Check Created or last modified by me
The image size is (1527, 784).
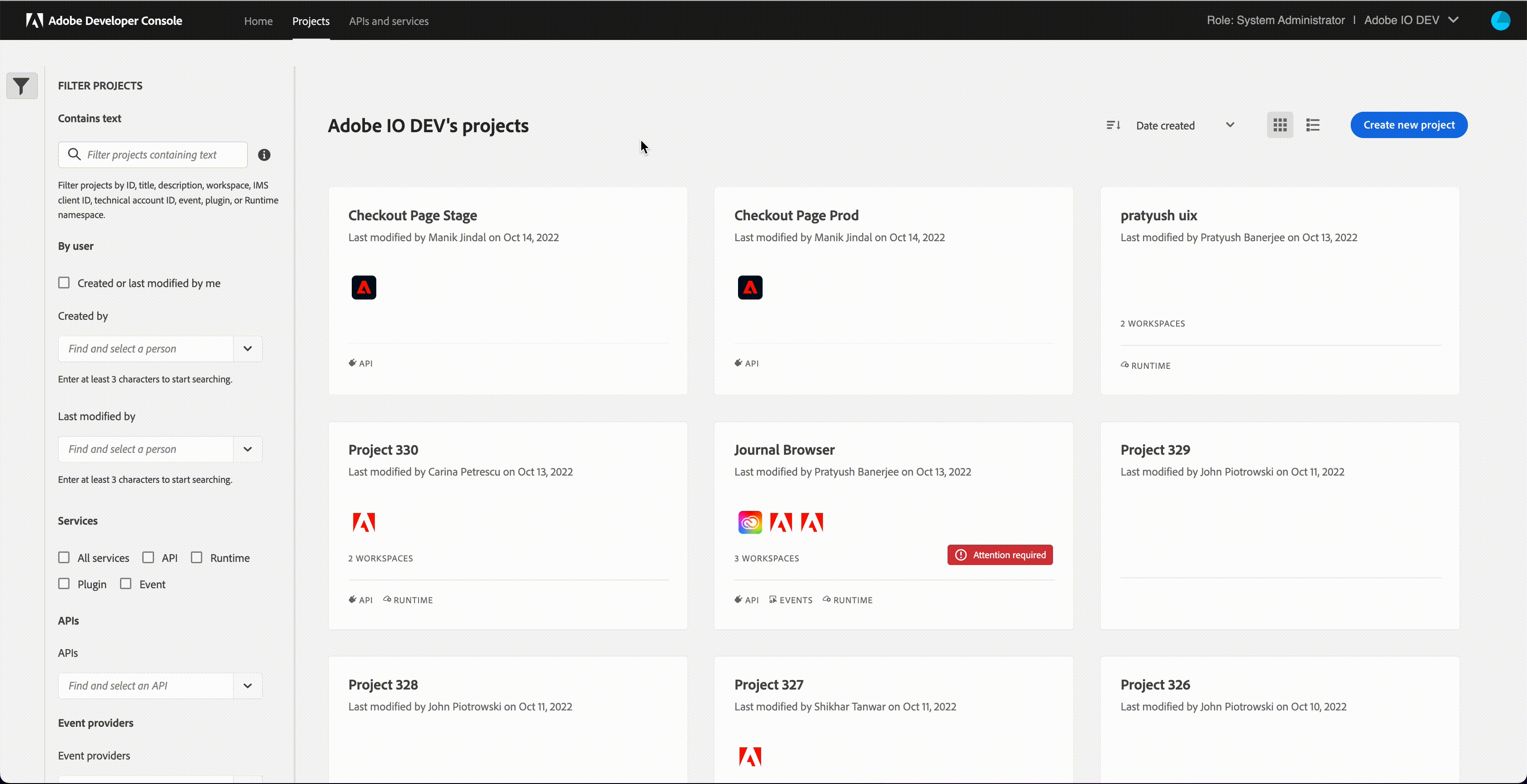[x=64, y=283]
